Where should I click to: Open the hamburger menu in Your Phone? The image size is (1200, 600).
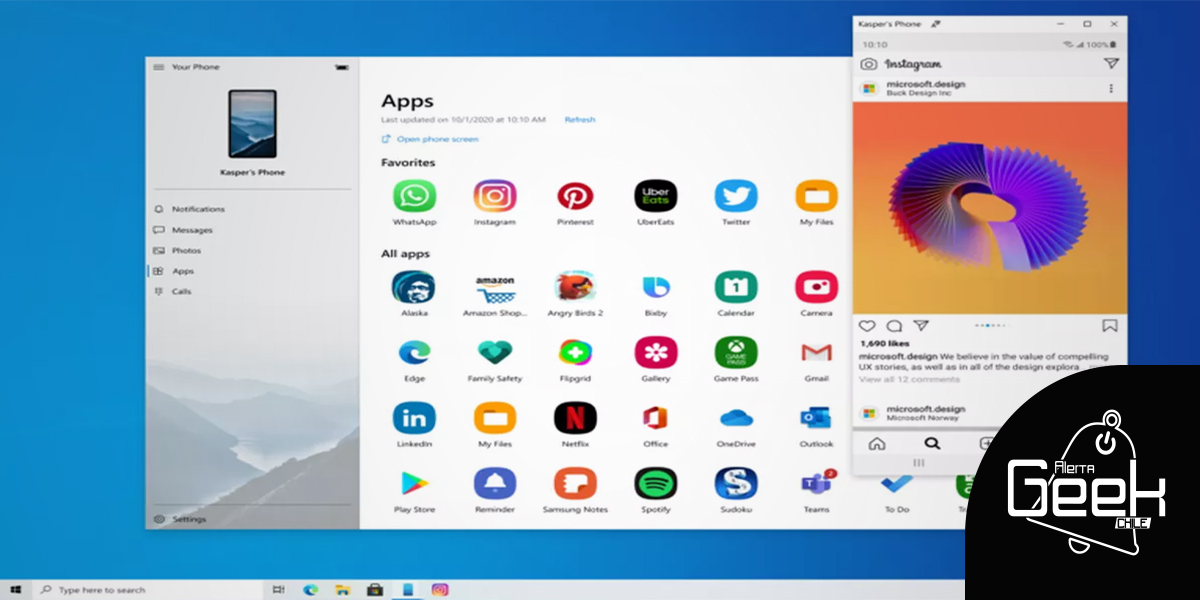click(x=158, y=67)
